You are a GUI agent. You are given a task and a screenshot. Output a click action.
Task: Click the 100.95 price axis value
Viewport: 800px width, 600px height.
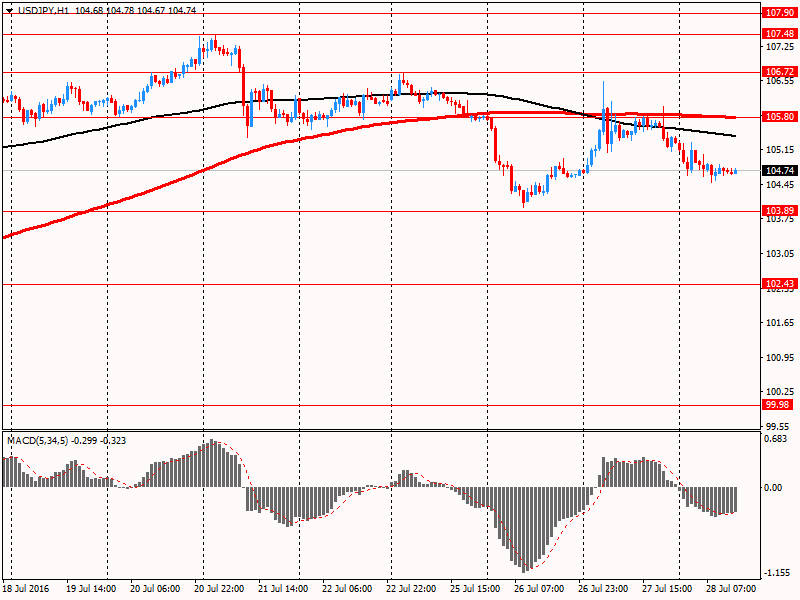(780, 357)
